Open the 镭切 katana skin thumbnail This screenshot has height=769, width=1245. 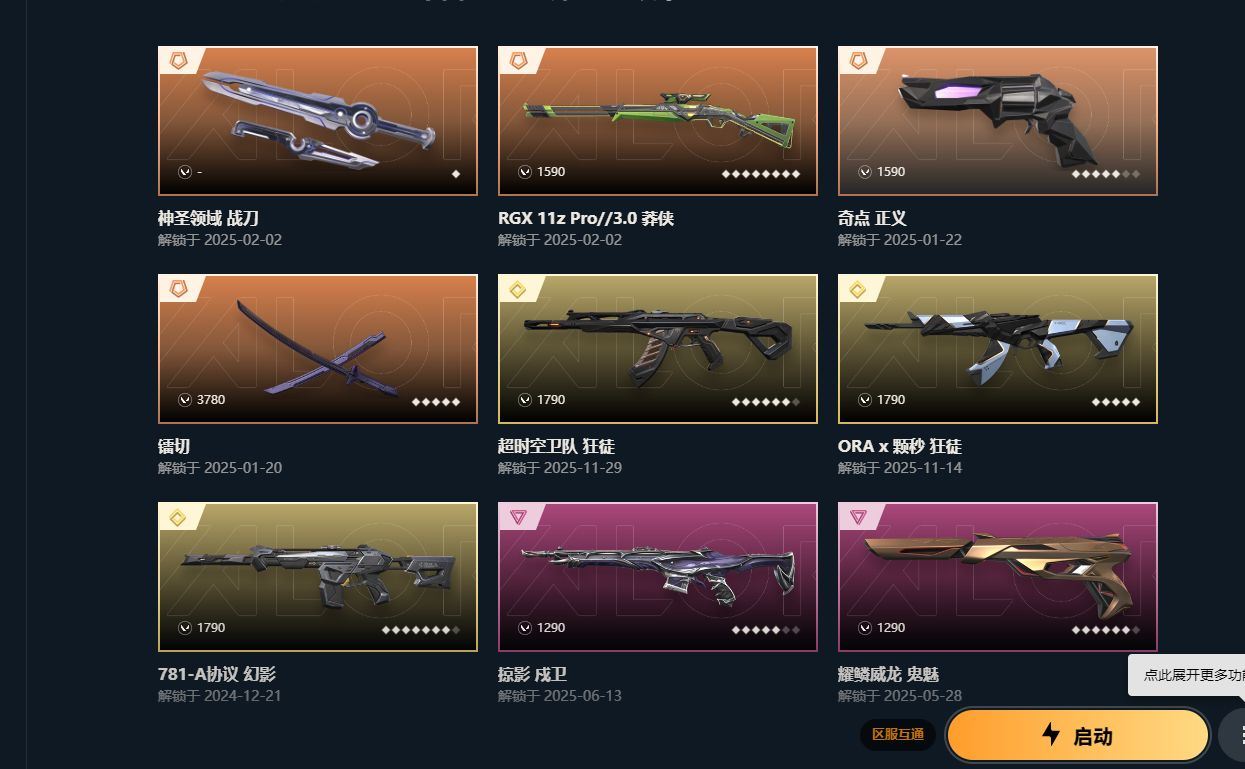tap(318, 349)
